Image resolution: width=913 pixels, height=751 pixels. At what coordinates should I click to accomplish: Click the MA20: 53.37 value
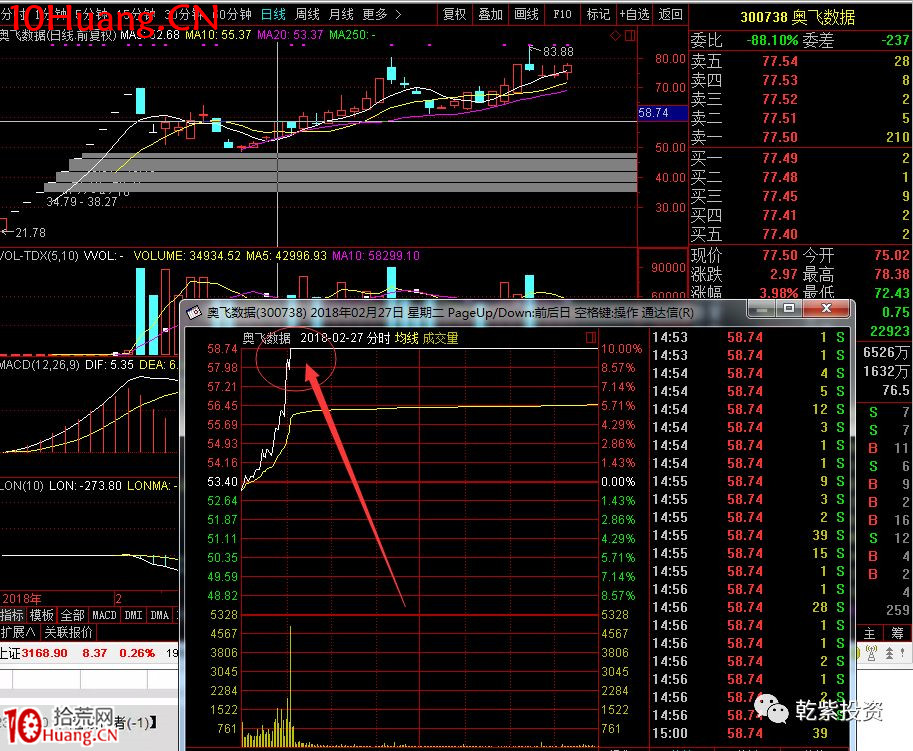click(290, 35)
